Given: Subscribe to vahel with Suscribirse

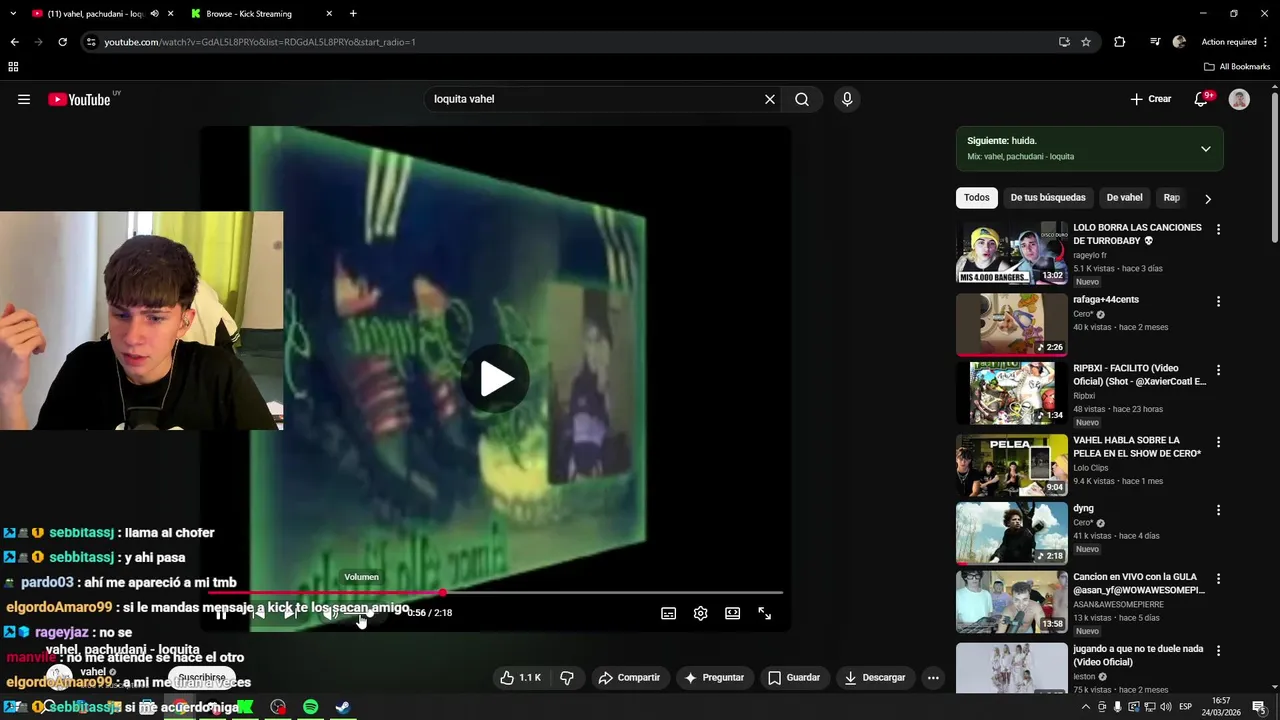Looking at the screenshot, I should pyautogui.click(x=202, y=677).
